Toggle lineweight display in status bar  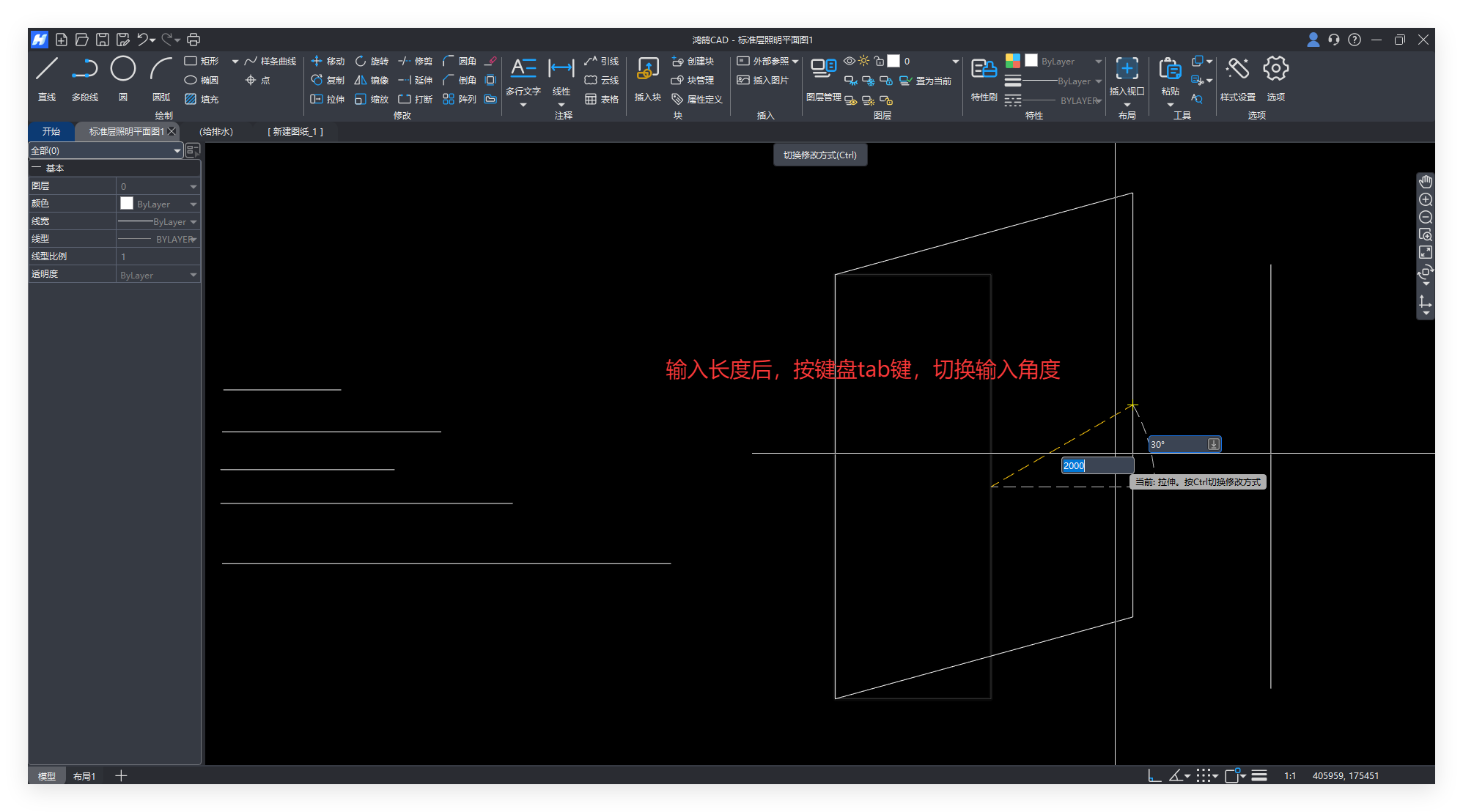pos(1259,775)
